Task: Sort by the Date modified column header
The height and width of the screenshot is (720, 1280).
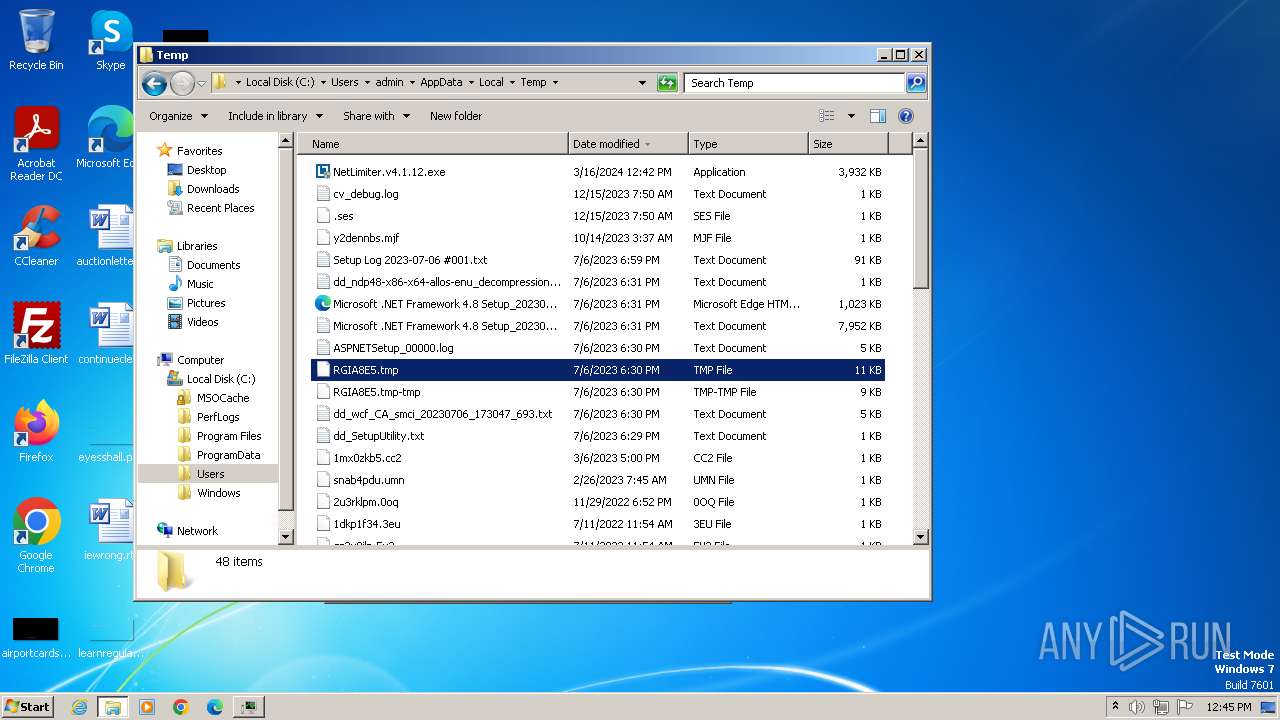Action: coord(628,144)
